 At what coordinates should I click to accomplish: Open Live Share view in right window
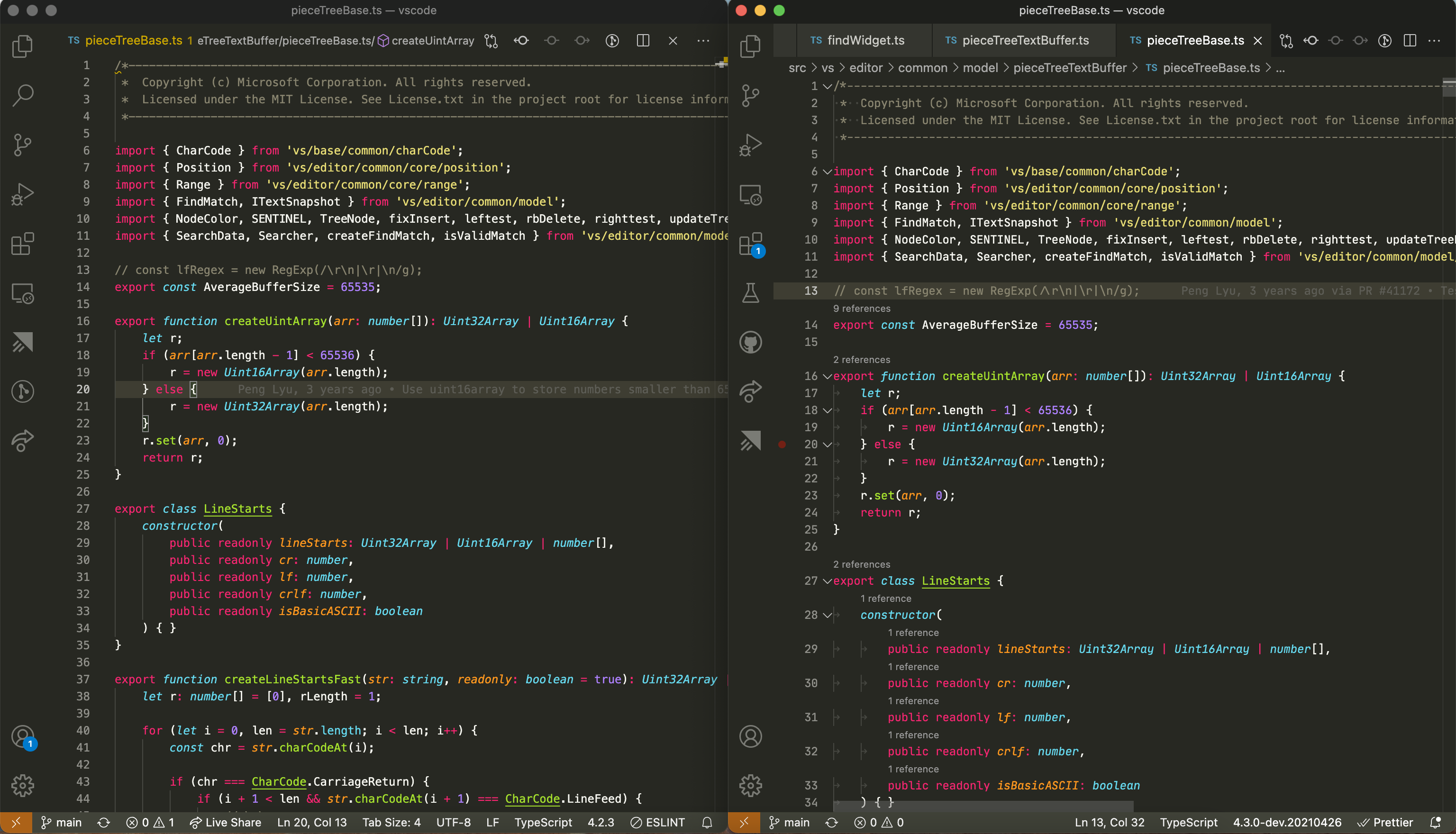click(x=750, y=392)
